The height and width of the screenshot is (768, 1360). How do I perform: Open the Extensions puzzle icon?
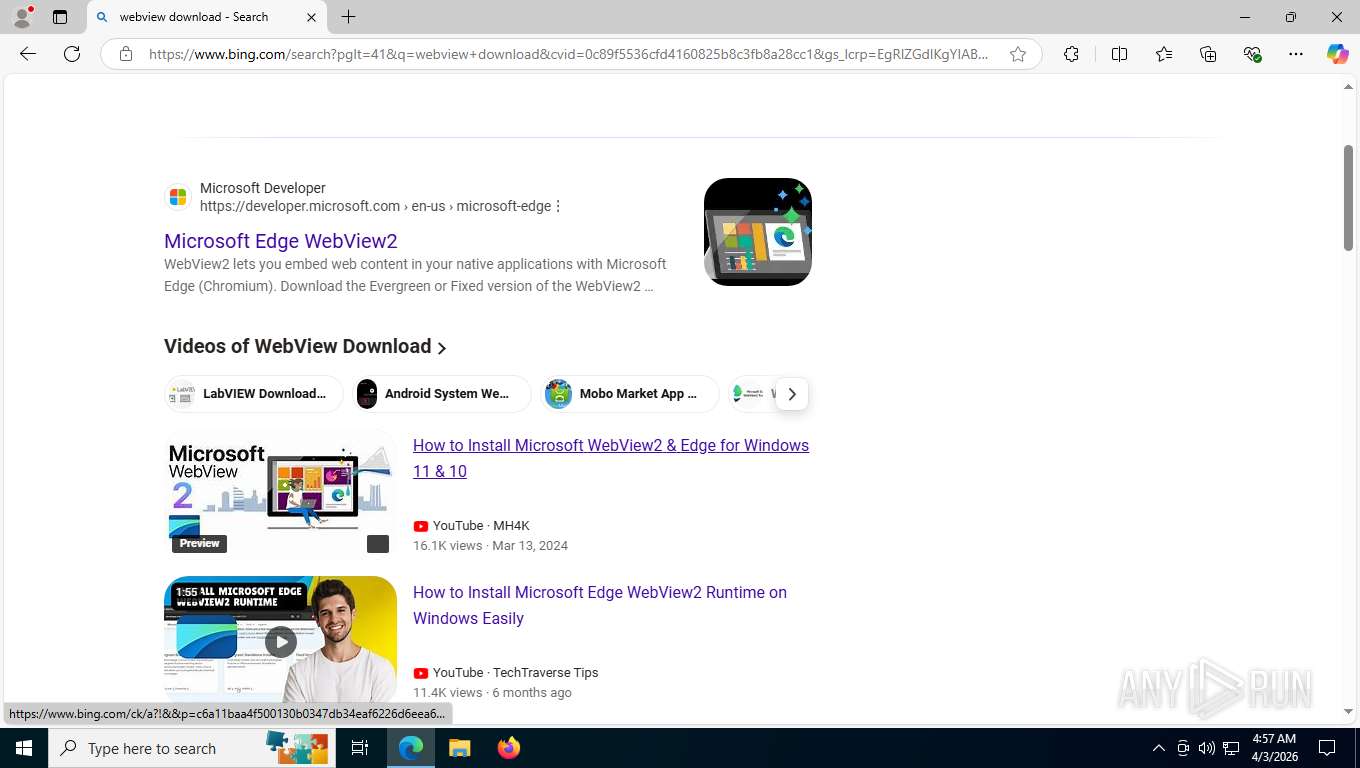point(1071,54)
